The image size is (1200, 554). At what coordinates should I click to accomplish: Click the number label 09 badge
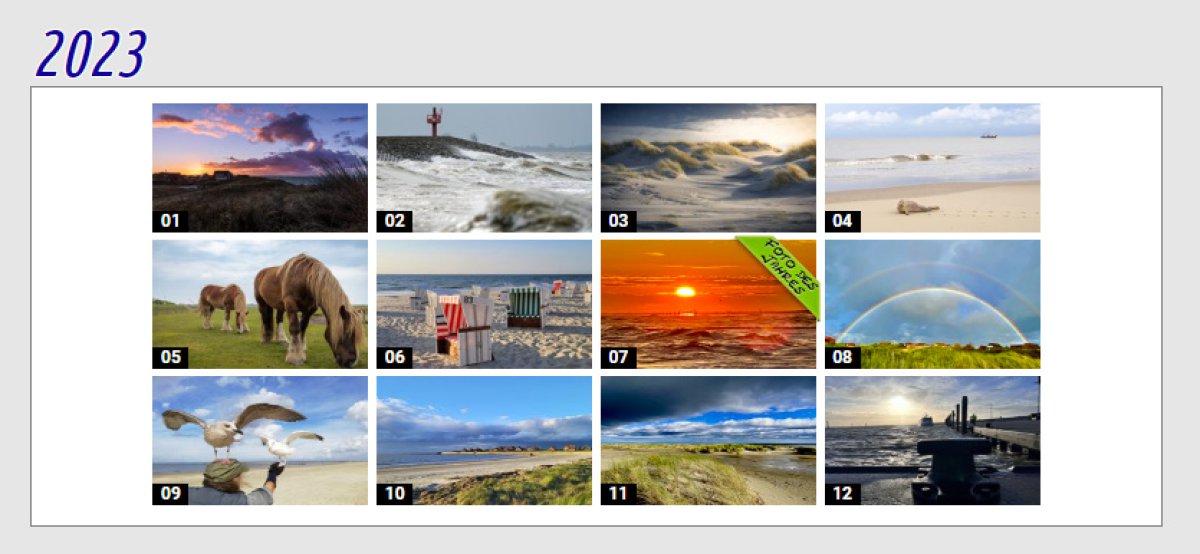(170, 494)
